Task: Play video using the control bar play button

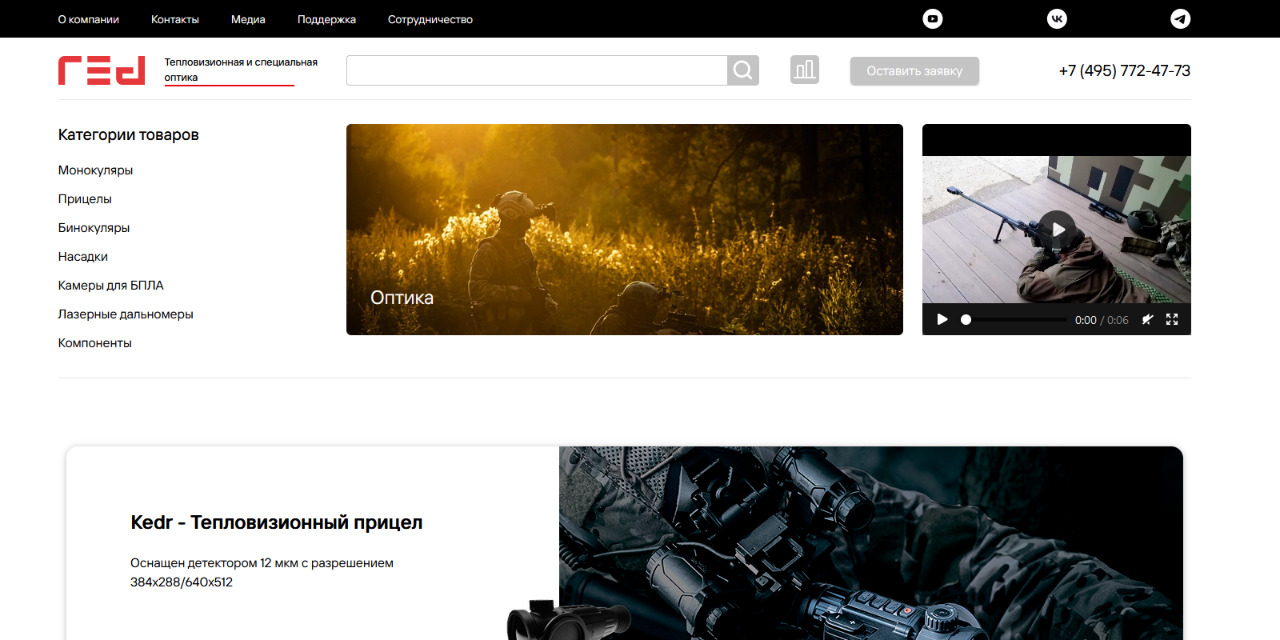Action: click(x=942, y=320)
